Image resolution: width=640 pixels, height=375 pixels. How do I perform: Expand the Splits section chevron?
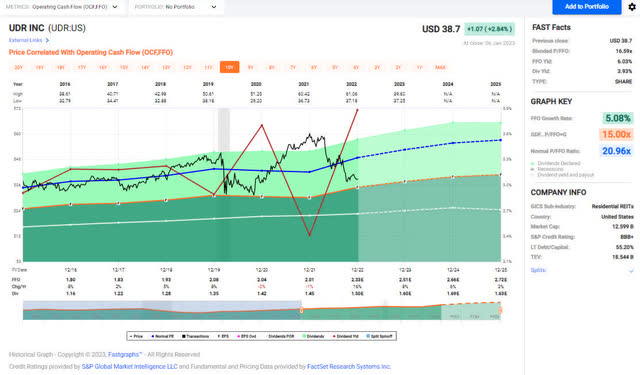pos(631,271)
